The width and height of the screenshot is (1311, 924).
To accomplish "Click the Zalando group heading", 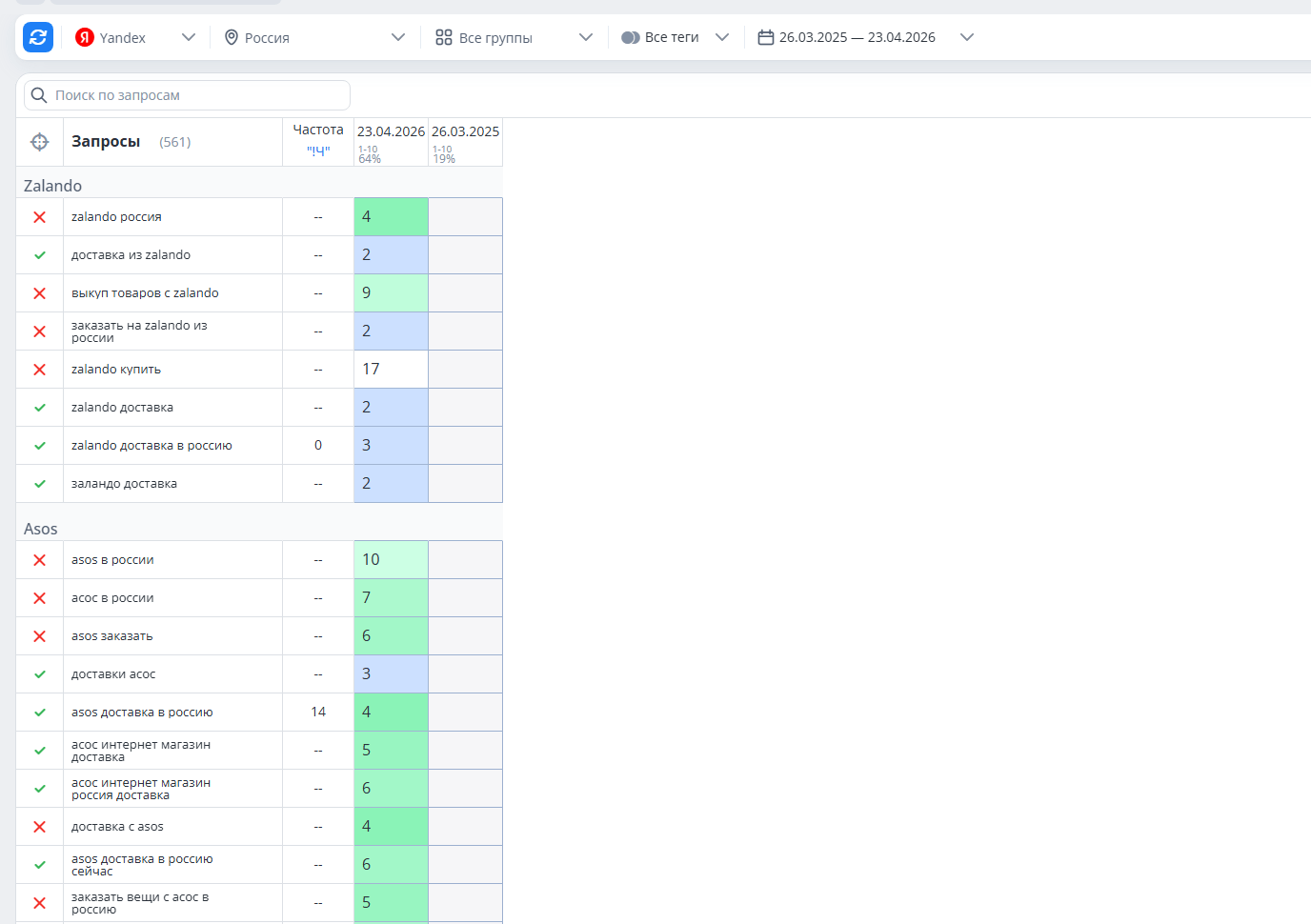I will pos(52,186).
